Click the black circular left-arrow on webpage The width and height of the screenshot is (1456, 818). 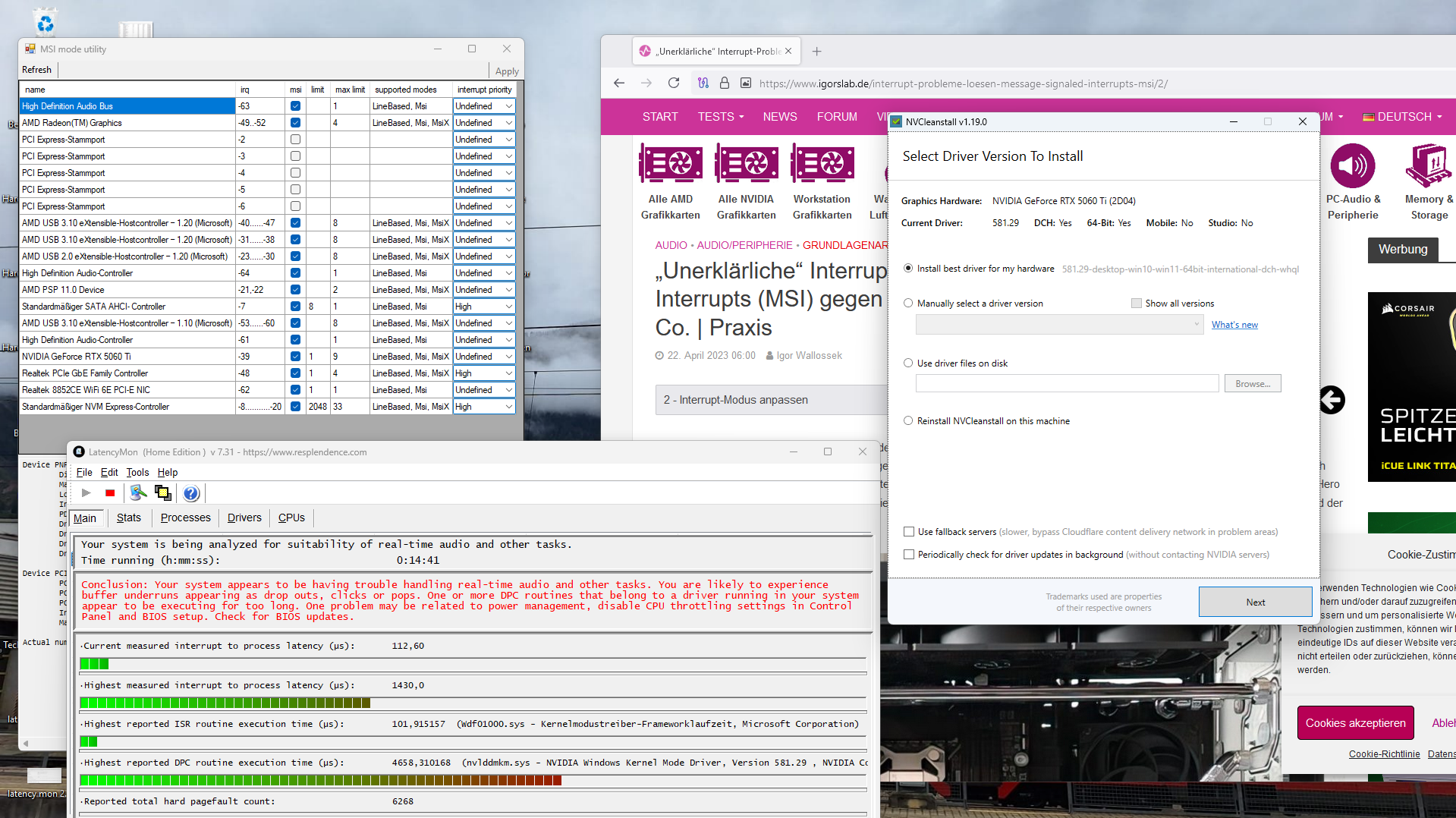(1332, 400)
